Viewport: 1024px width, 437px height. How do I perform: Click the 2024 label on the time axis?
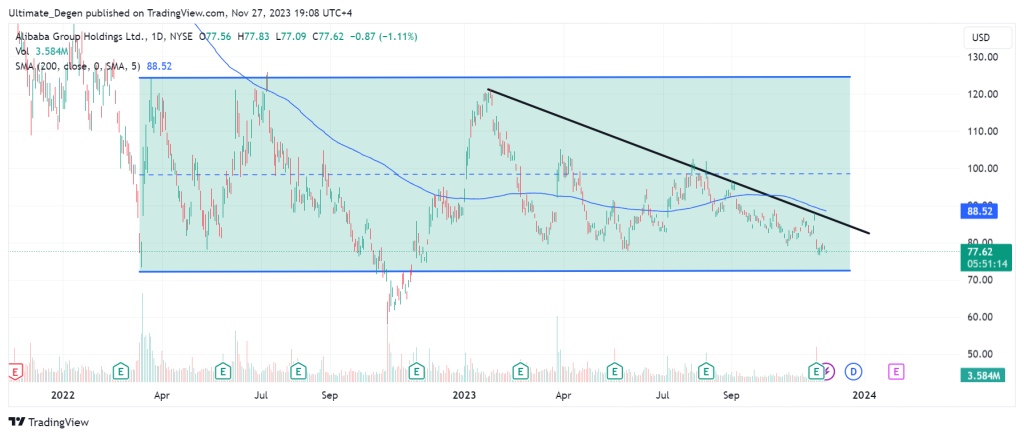(x=865, y=395)
